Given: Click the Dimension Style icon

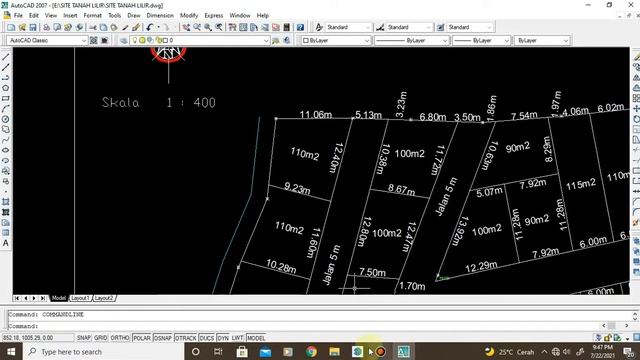Looking at the screenshot, I should pos(380,27).
